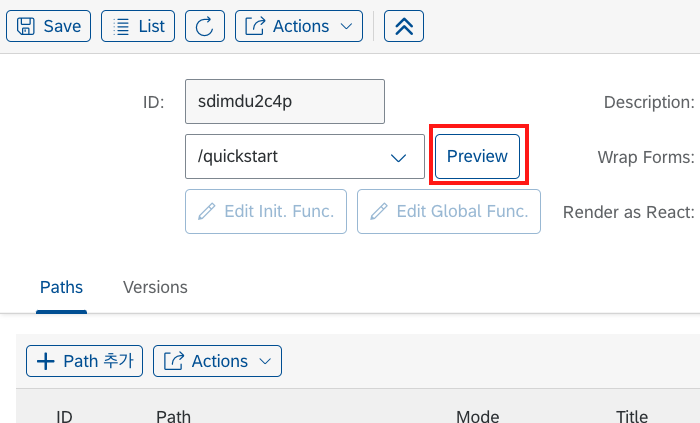This screenshot has height=423, width=700.
Task: Expand the /quickstart path dropdown
Action: [398, 157]
